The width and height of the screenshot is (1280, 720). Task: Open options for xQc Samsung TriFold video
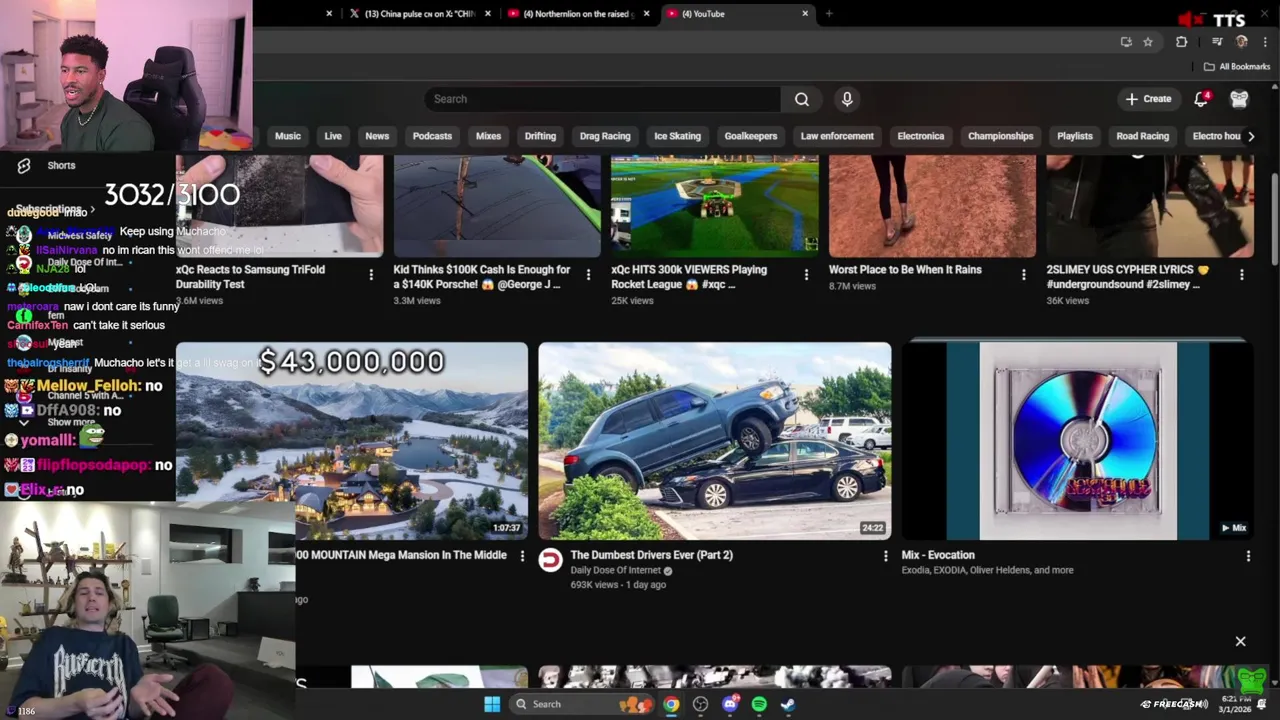[371, 275]
